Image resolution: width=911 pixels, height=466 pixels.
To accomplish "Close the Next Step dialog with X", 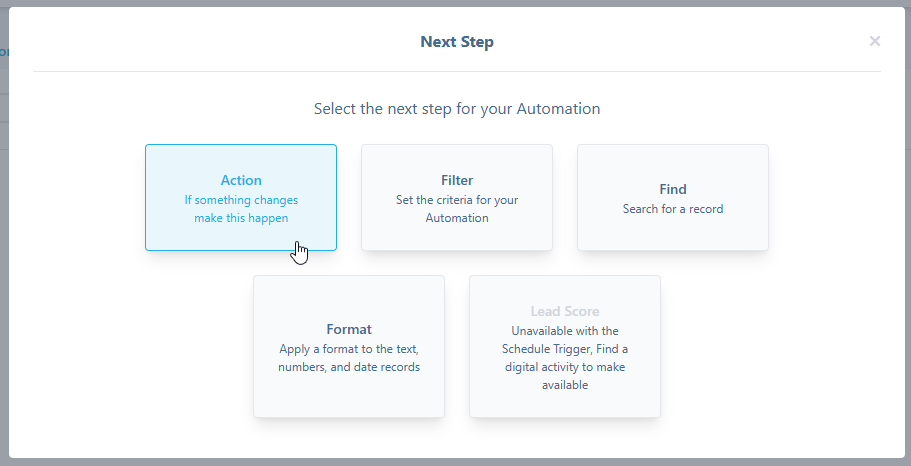I will [x=874, y=41].
